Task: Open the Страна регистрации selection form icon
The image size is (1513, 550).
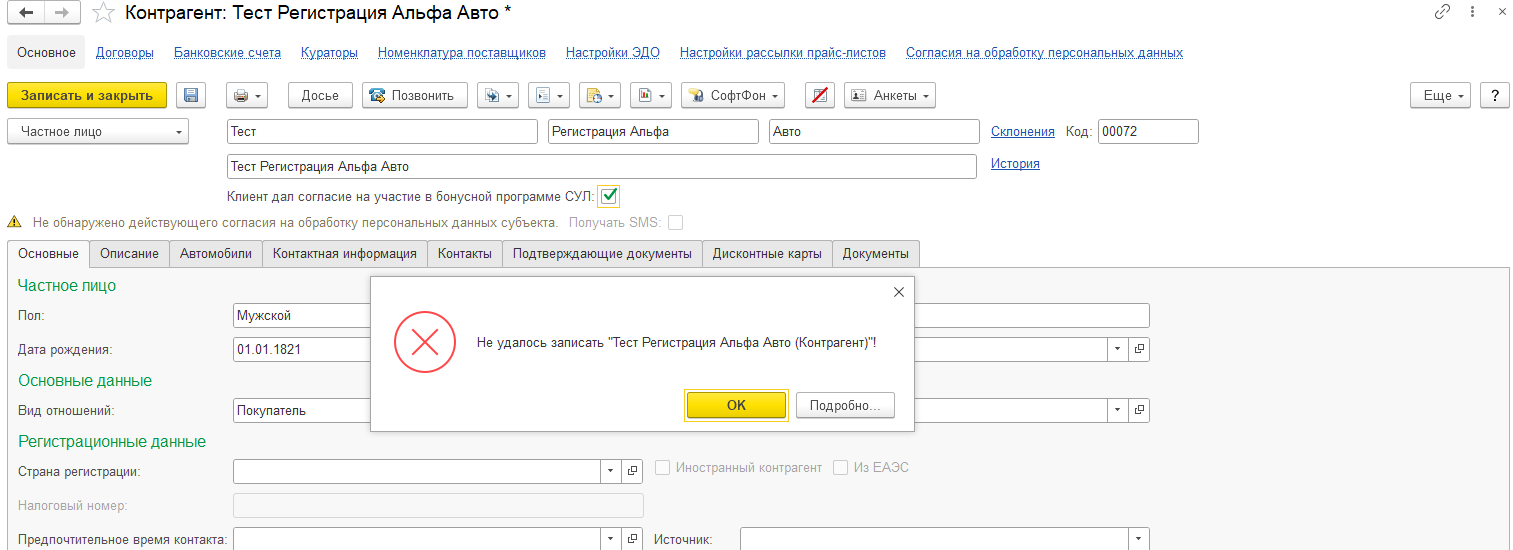Action: click(x=633, y=470)
